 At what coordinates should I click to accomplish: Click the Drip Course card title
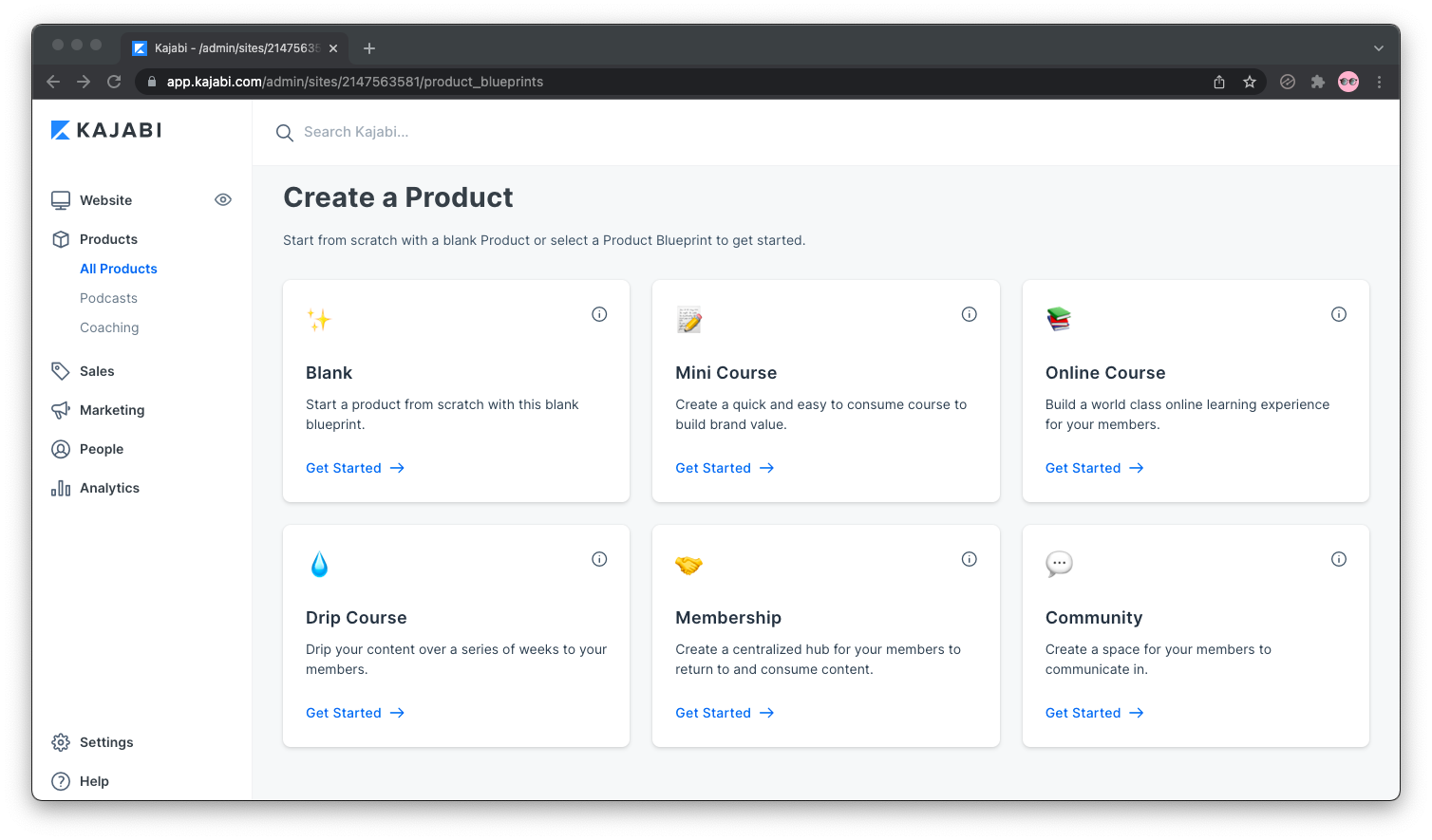click(x=356, y=618)
